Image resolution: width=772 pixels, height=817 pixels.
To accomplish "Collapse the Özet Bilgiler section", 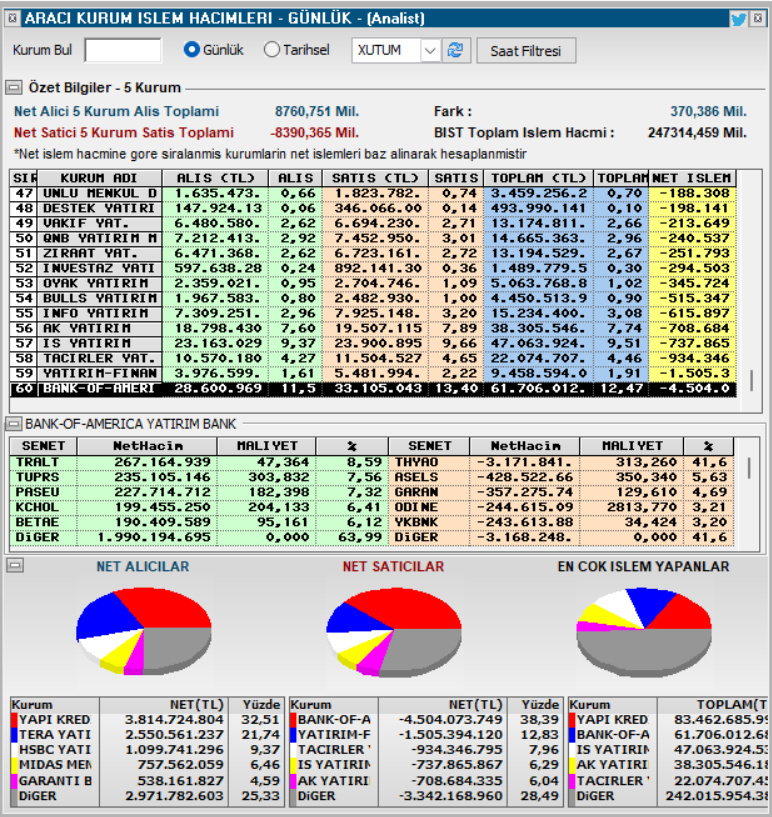I will 14,87.
